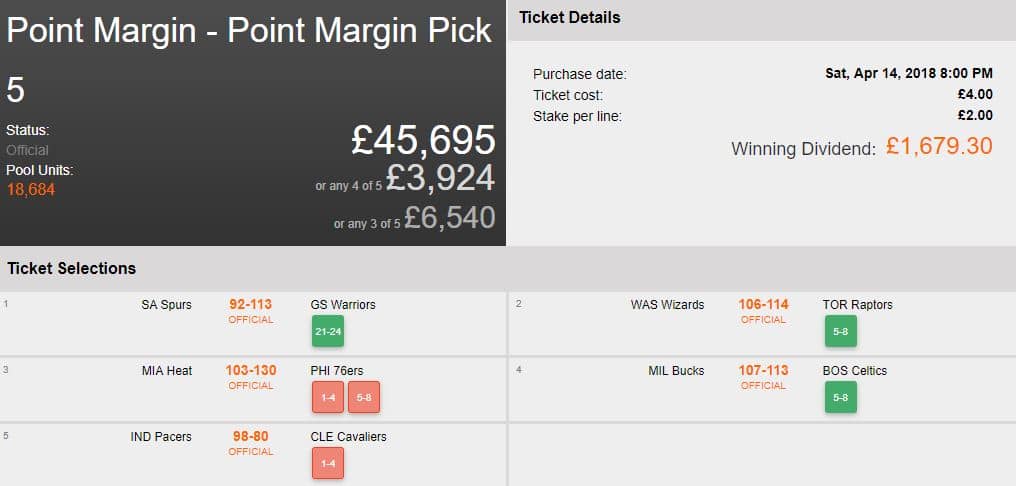Select the 106-114 Wizards vs Raptors score
Screen dimensions: 1016x486
pos(763,305)
